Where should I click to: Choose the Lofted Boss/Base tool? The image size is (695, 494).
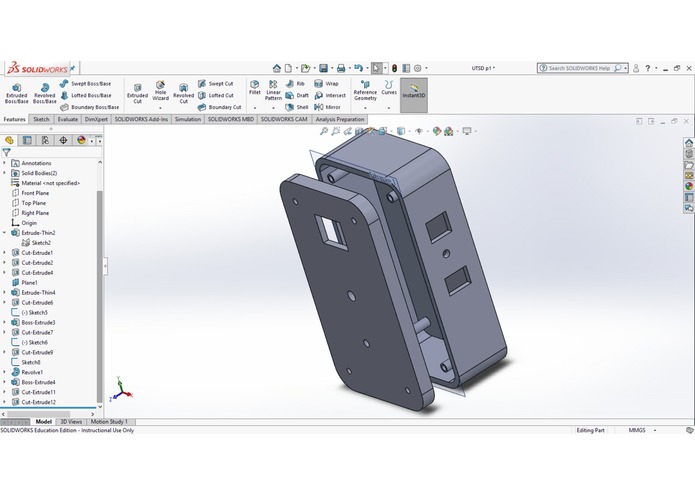pyautogui.click(x=86, y=95)
